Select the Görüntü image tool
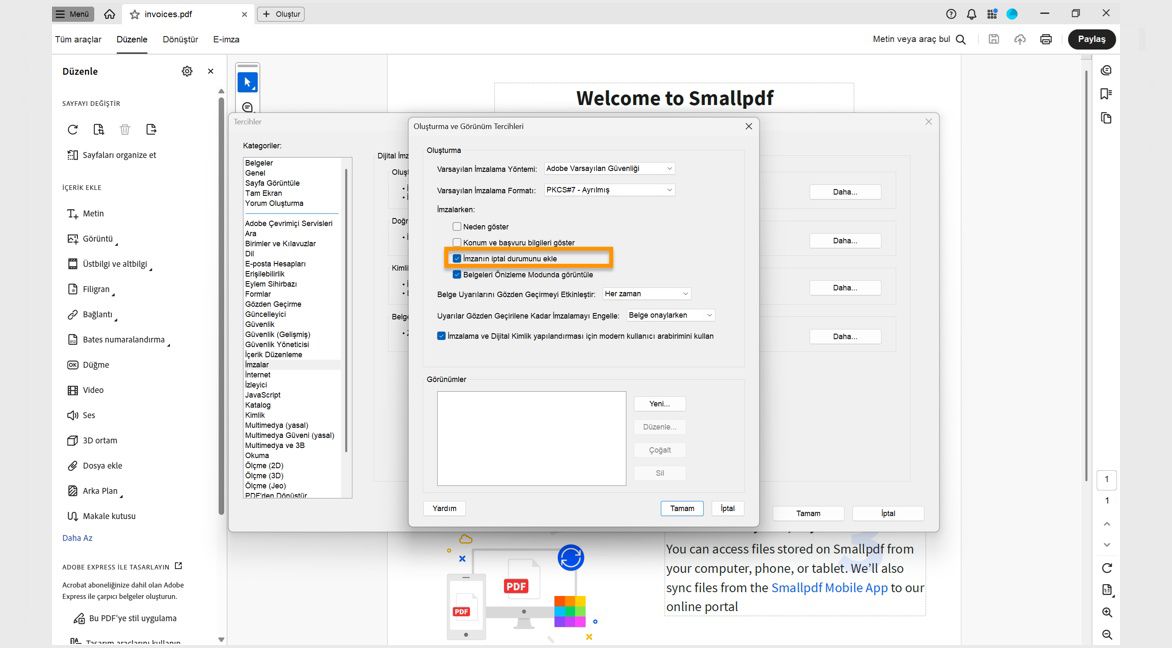Viewport: 1172px width, 648px height. pos(90,239)
